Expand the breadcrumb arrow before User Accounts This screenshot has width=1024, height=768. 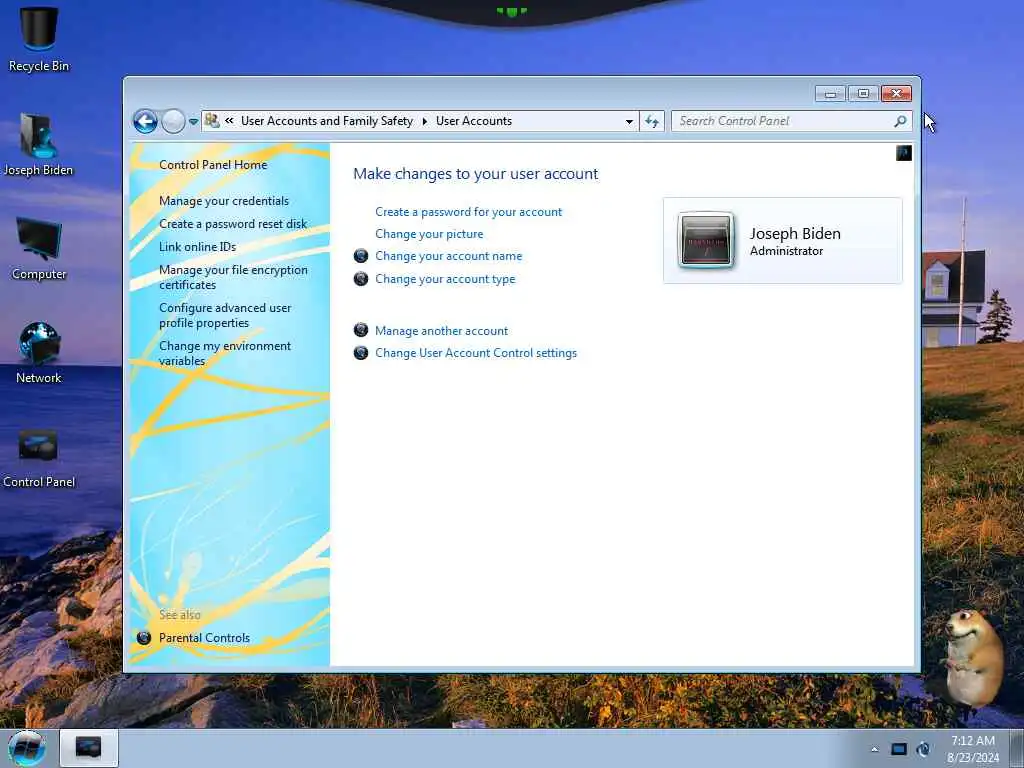click(x=424, y=121)
